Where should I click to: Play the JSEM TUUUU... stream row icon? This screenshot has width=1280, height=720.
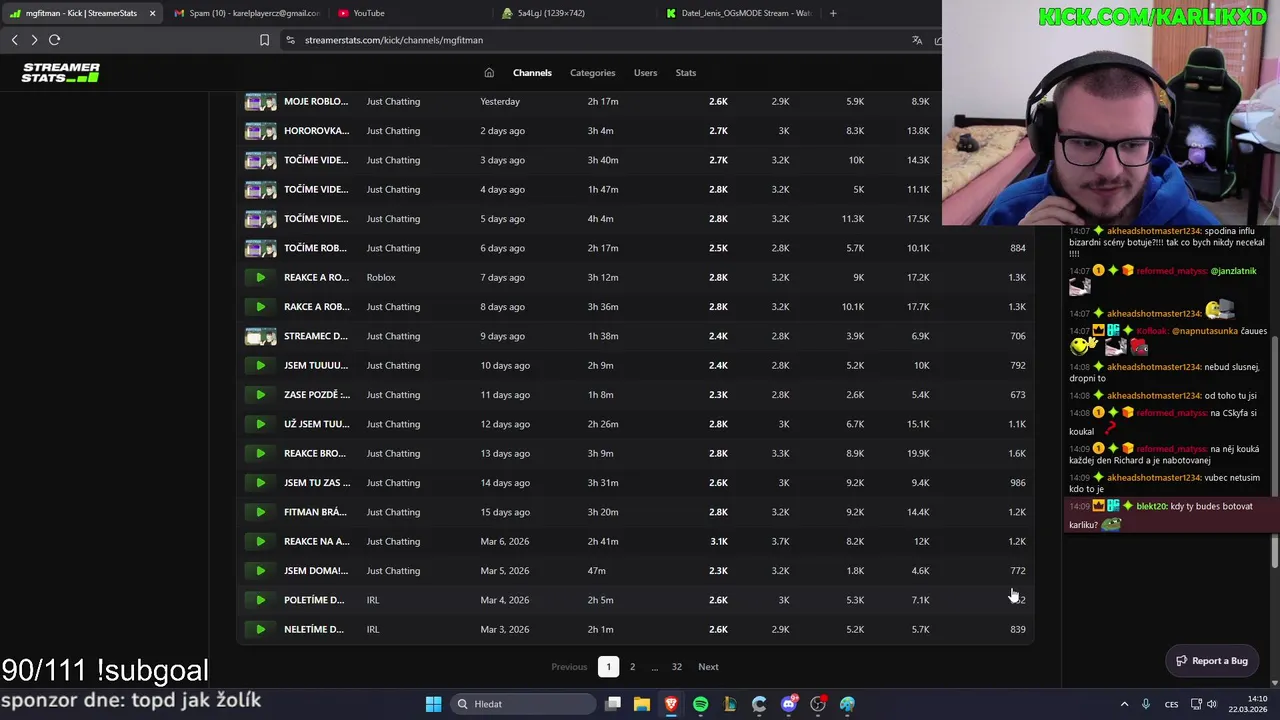point(260,365)
